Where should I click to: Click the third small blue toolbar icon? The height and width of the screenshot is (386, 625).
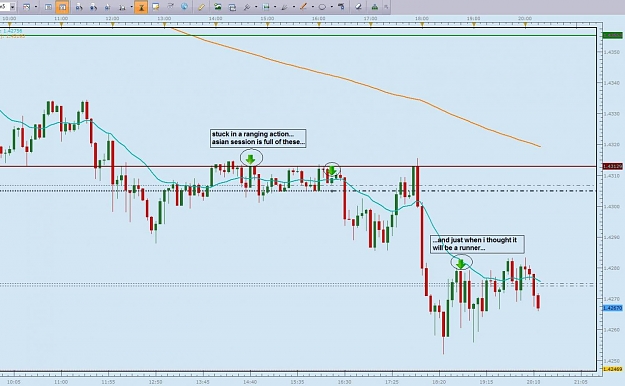(x=108, y=7)
